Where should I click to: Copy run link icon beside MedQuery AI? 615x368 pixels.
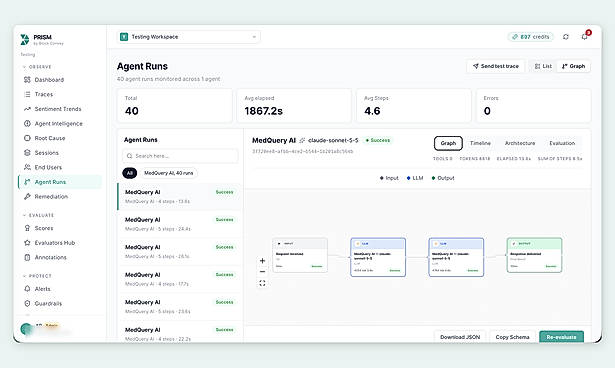(302, 140)
